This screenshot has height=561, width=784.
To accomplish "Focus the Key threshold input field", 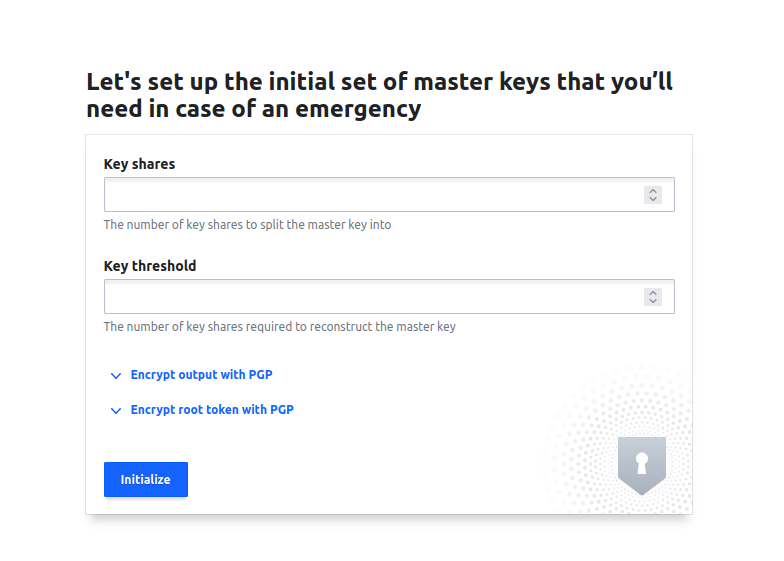I will [x=372, y=297].
